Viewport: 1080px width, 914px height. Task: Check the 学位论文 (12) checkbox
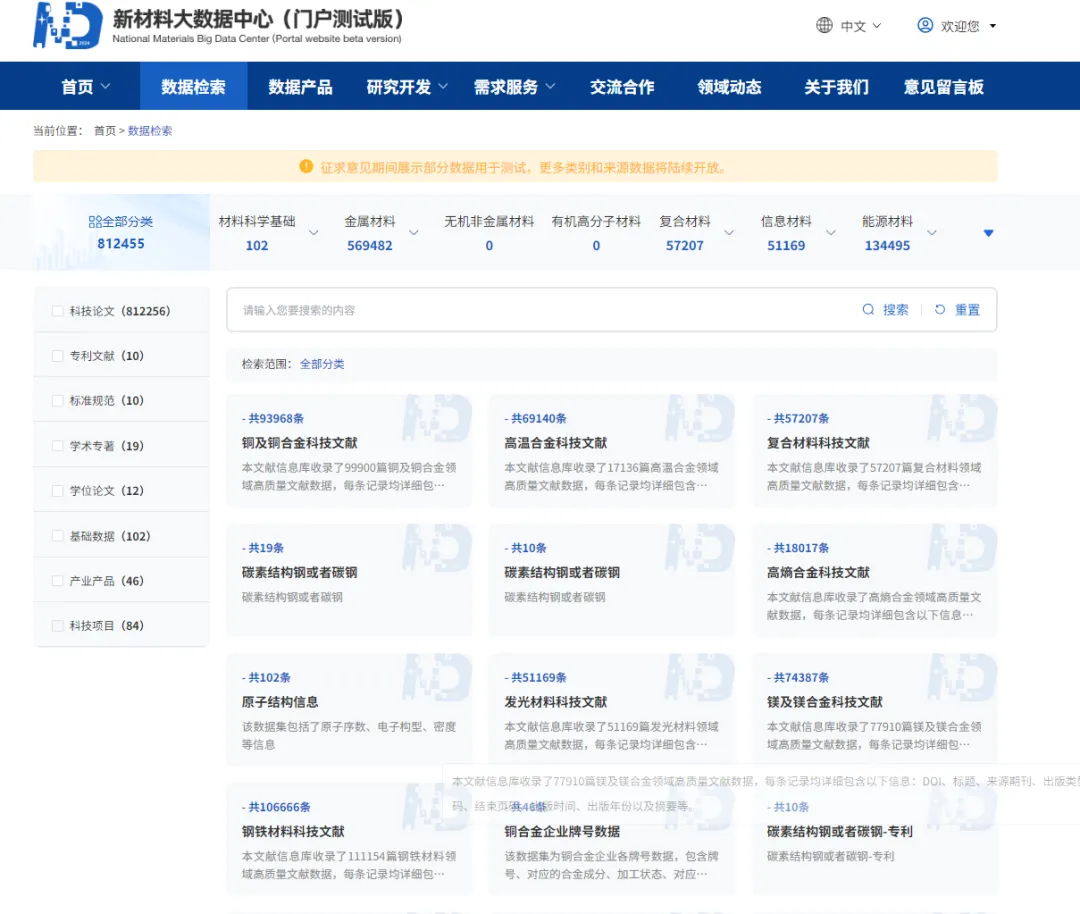[x=58, y=491]
